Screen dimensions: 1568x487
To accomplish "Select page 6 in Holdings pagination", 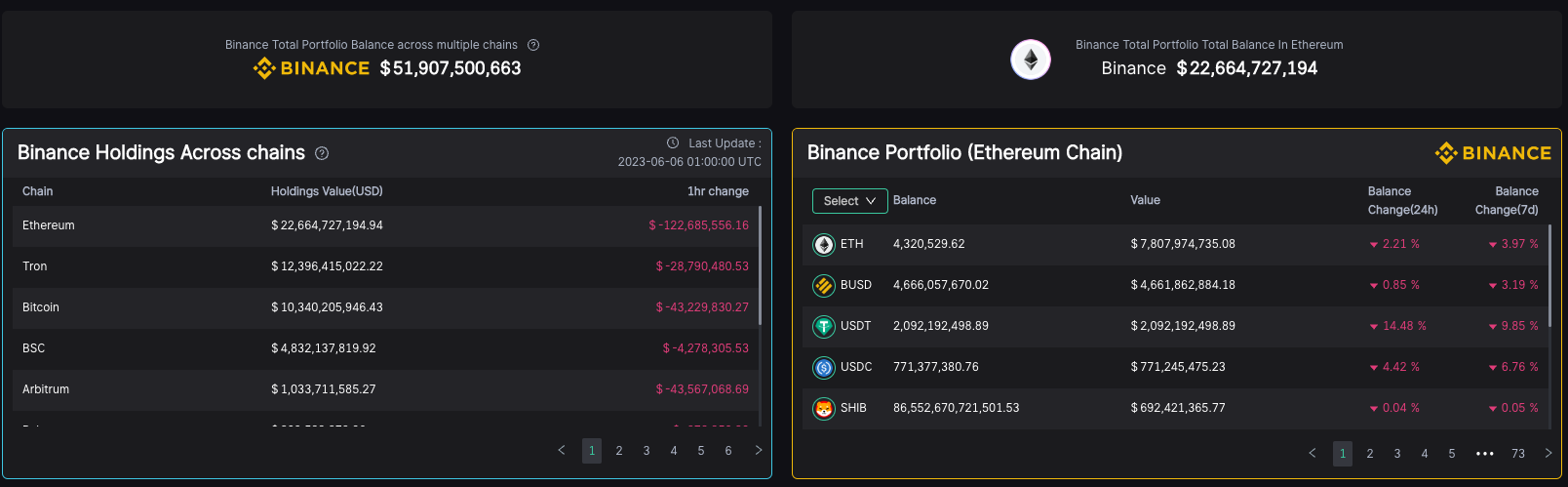I will point(728,451).
